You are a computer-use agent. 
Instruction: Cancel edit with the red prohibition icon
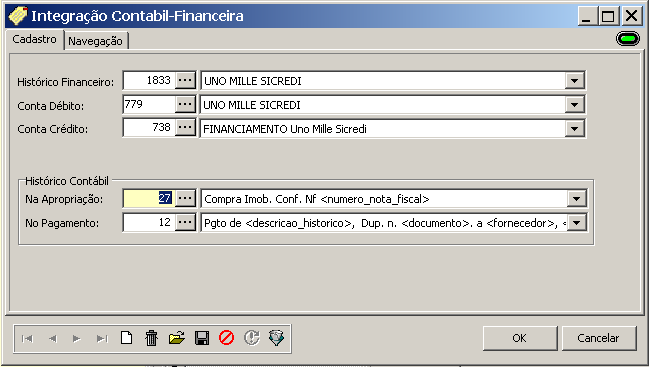coord(226,338)
